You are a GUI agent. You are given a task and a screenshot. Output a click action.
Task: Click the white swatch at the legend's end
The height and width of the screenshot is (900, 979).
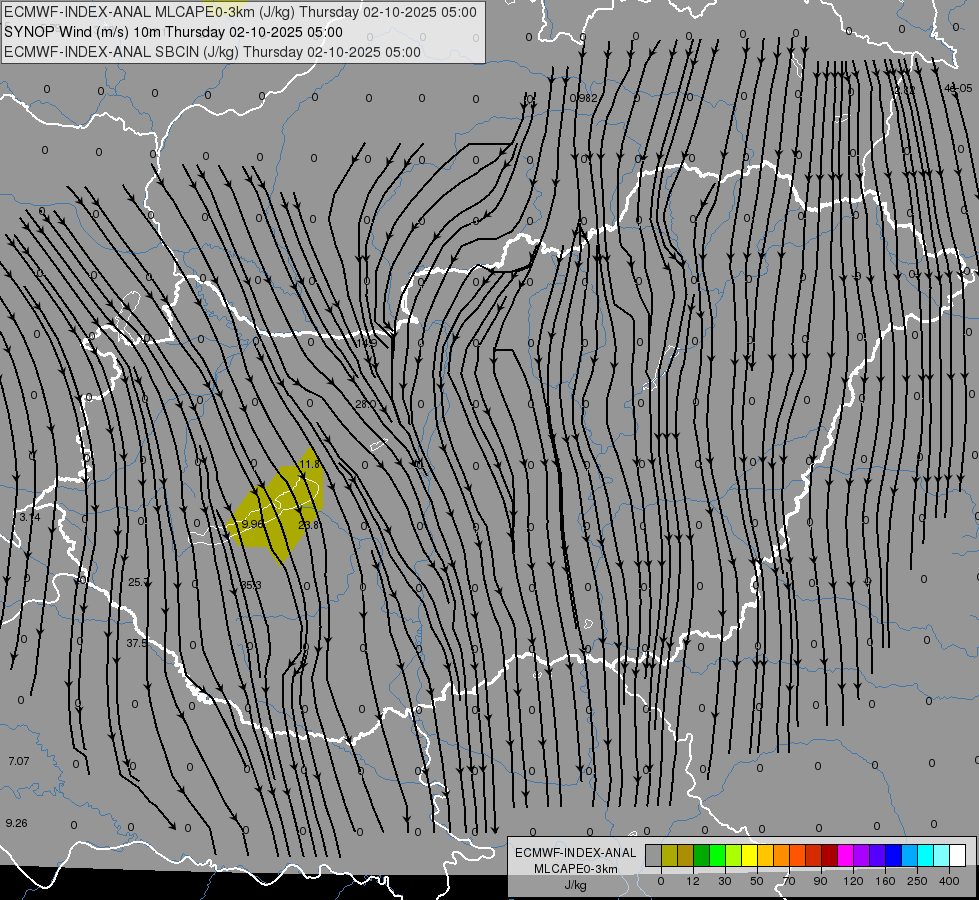(x=957, y=855)
